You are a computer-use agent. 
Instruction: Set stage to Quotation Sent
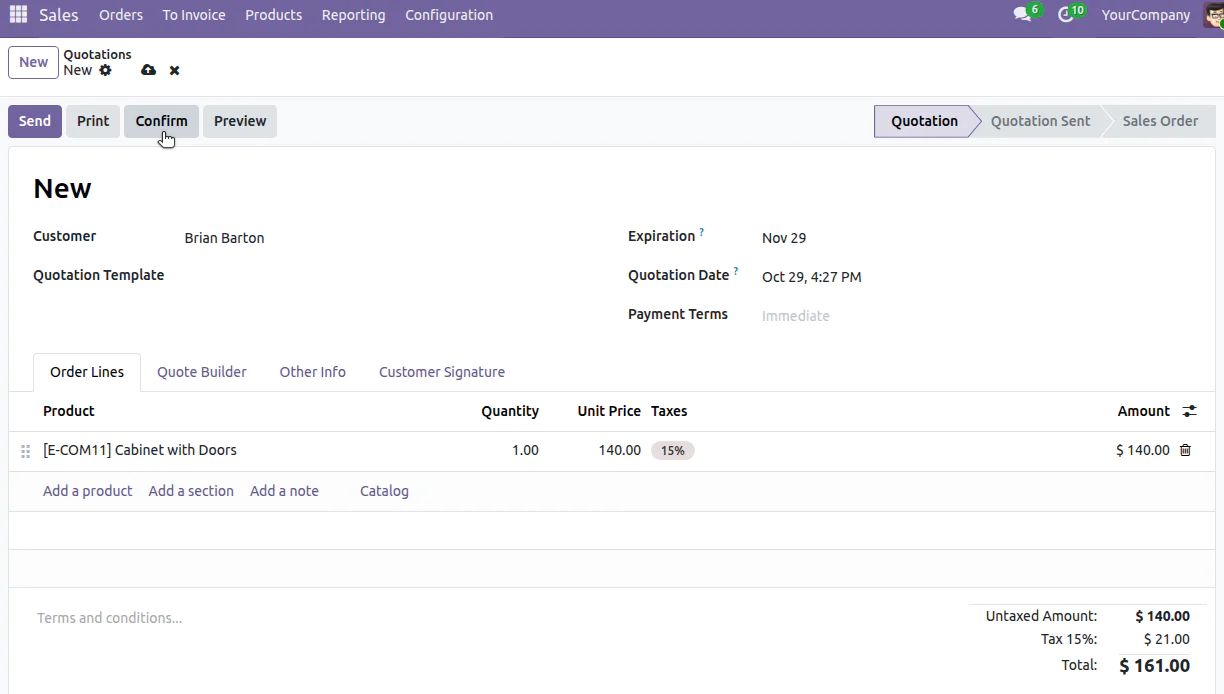[1040, 120]
